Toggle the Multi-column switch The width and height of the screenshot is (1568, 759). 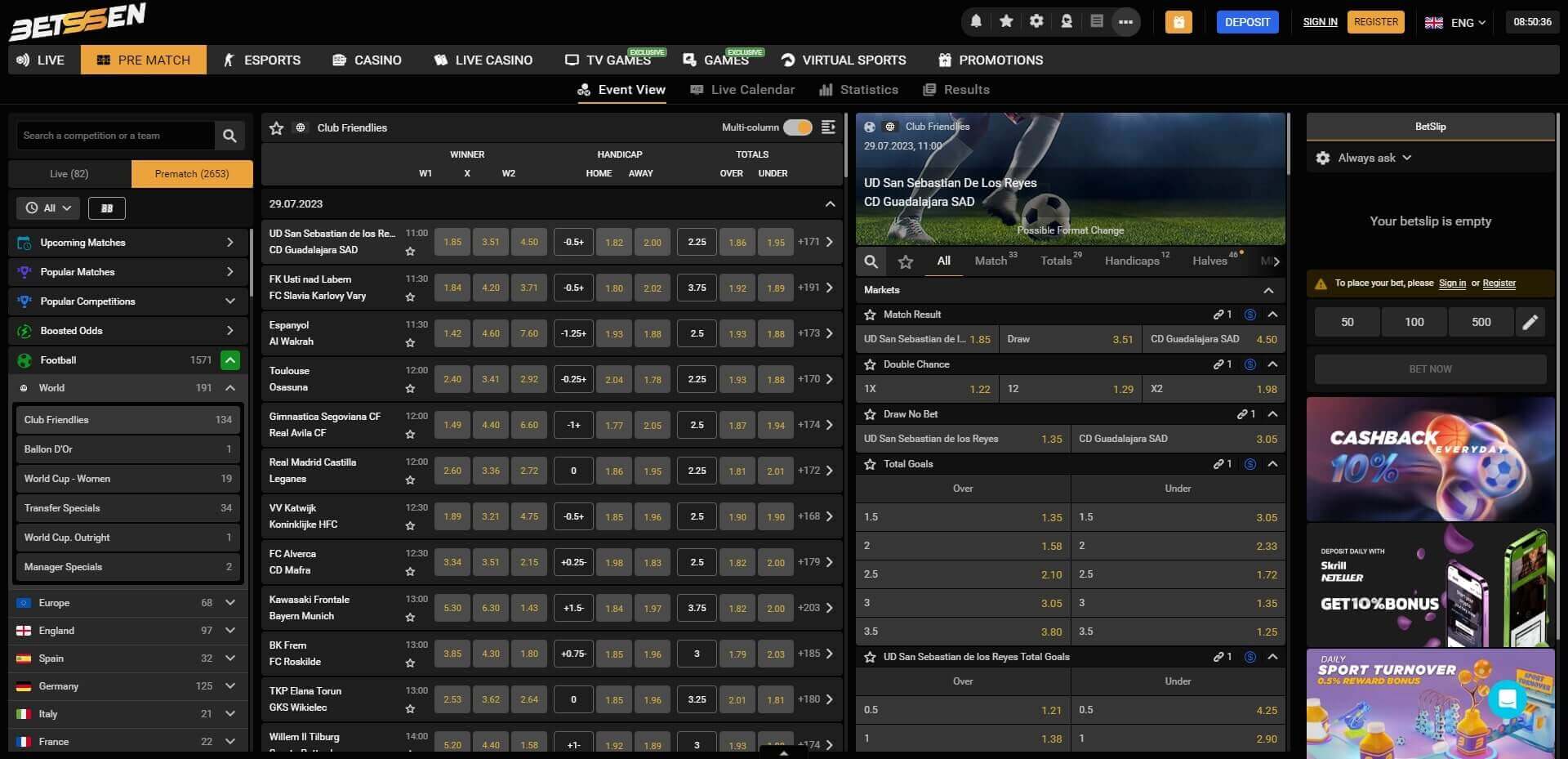(797, 127)
